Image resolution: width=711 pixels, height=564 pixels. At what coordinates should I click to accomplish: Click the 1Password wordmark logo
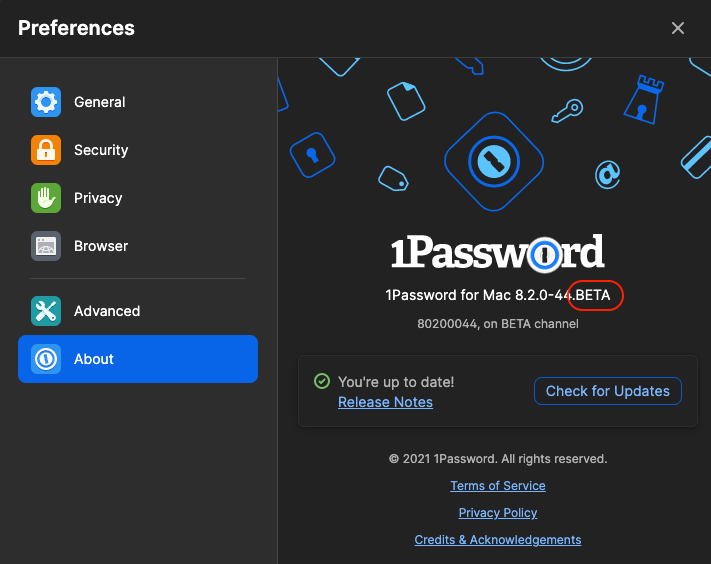pyautogui.click(x=497, y=253)
